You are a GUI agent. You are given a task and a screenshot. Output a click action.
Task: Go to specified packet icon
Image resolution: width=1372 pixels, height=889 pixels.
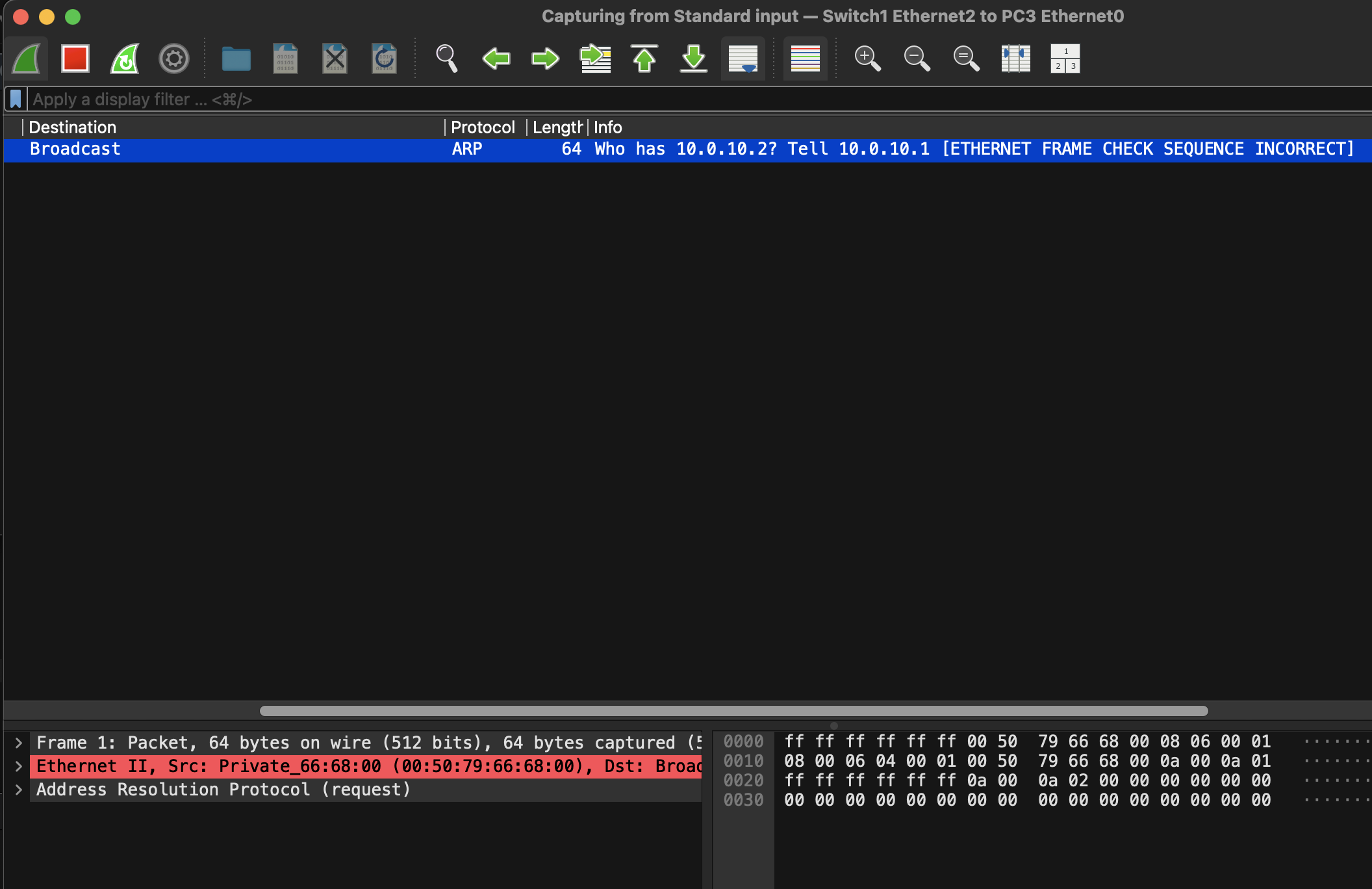pos(595,59)
